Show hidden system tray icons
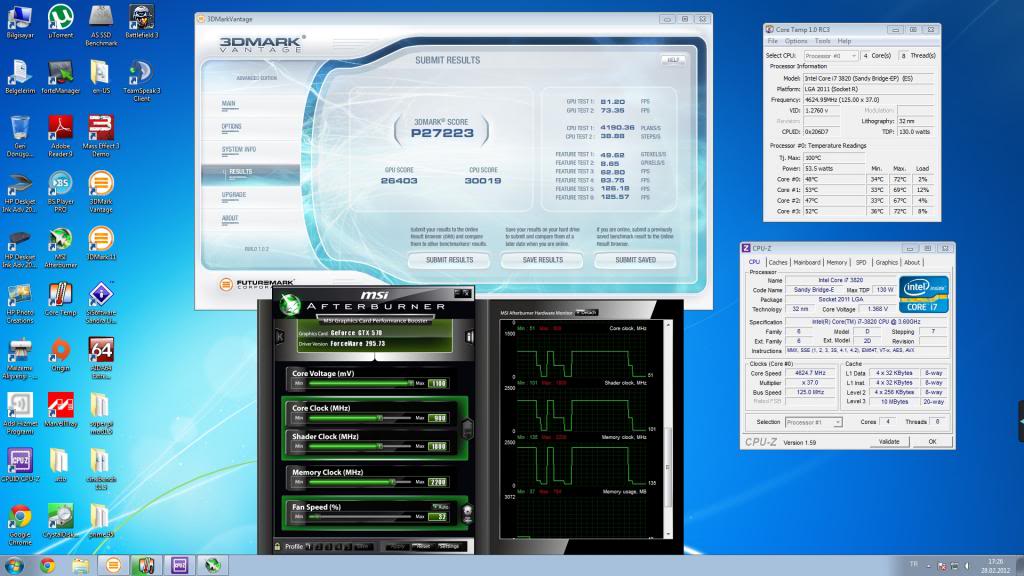 928,566
